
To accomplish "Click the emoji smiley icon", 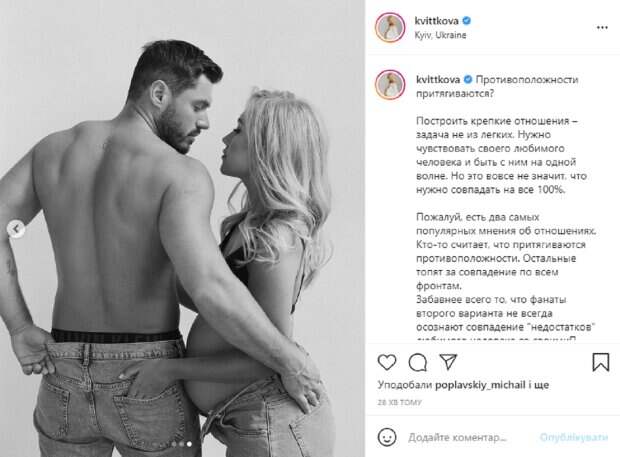I will coord(387,437).
